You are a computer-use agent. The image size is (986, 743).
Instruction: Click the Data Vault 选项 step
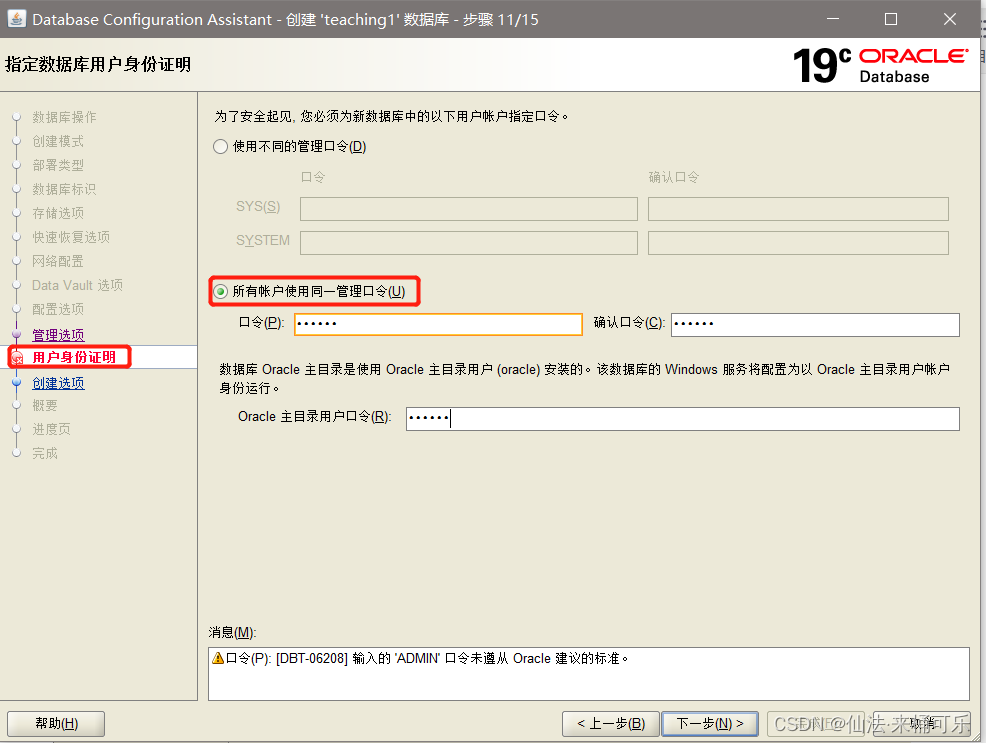[77, 285]
